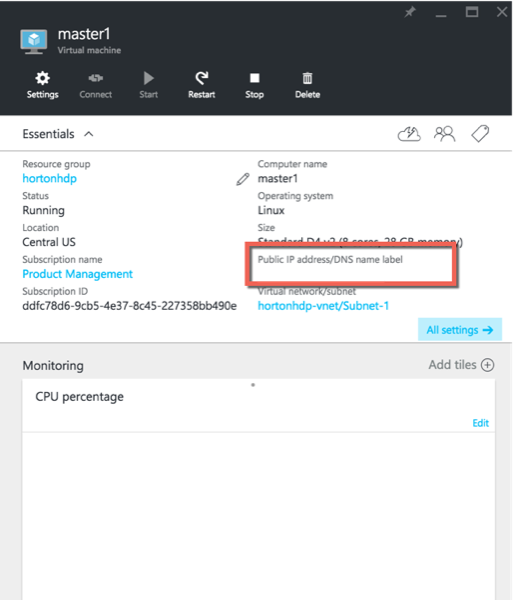Viewport: 513px width, 600px height.
Task: Pin the blade with pushpin icon
Action: tap(410, 12)
